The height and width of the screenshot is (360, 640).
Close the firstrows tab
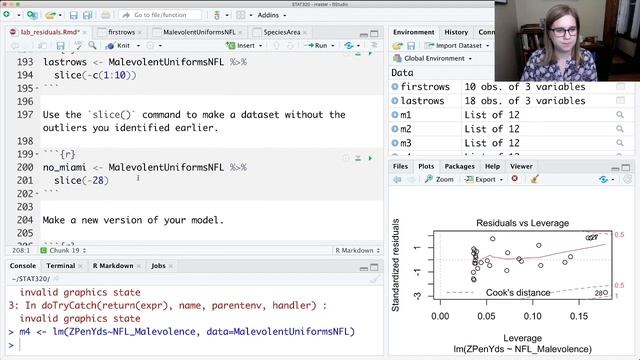point(140,32)
